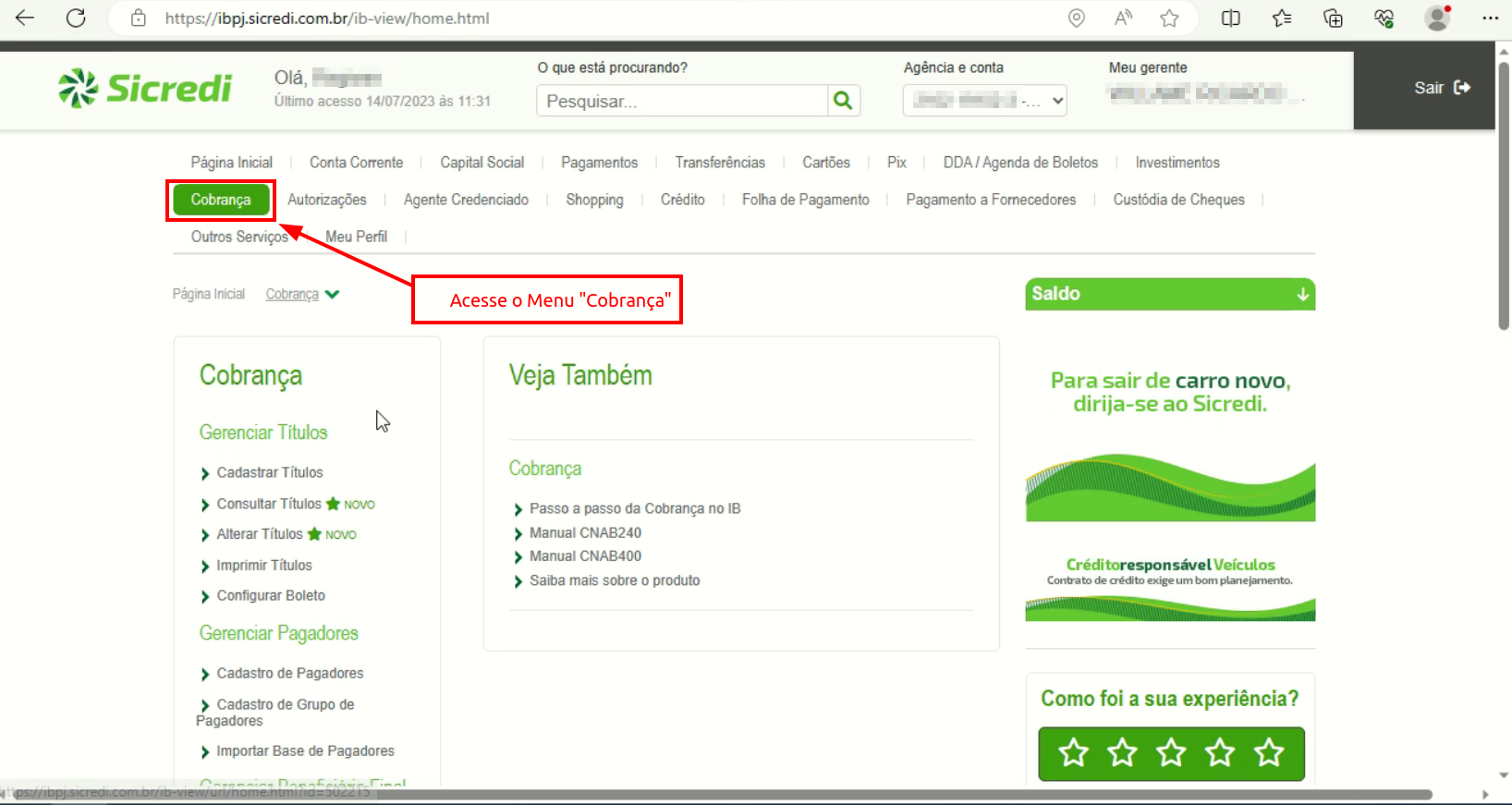Open the Meu Perfil menu
The image size is (1512, 805).
pyautogui.click(x=356, y=237)
